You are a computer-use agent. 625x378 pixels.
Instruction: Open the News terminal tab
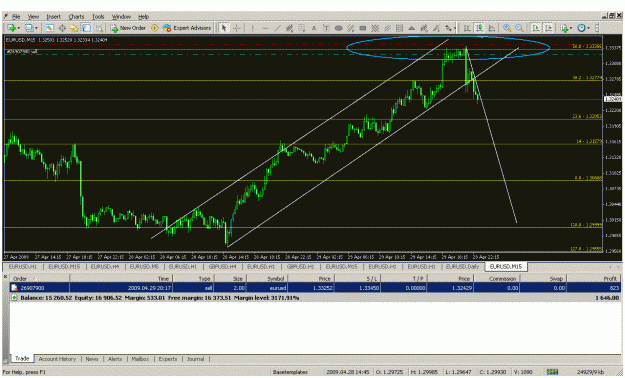(92, 359)
